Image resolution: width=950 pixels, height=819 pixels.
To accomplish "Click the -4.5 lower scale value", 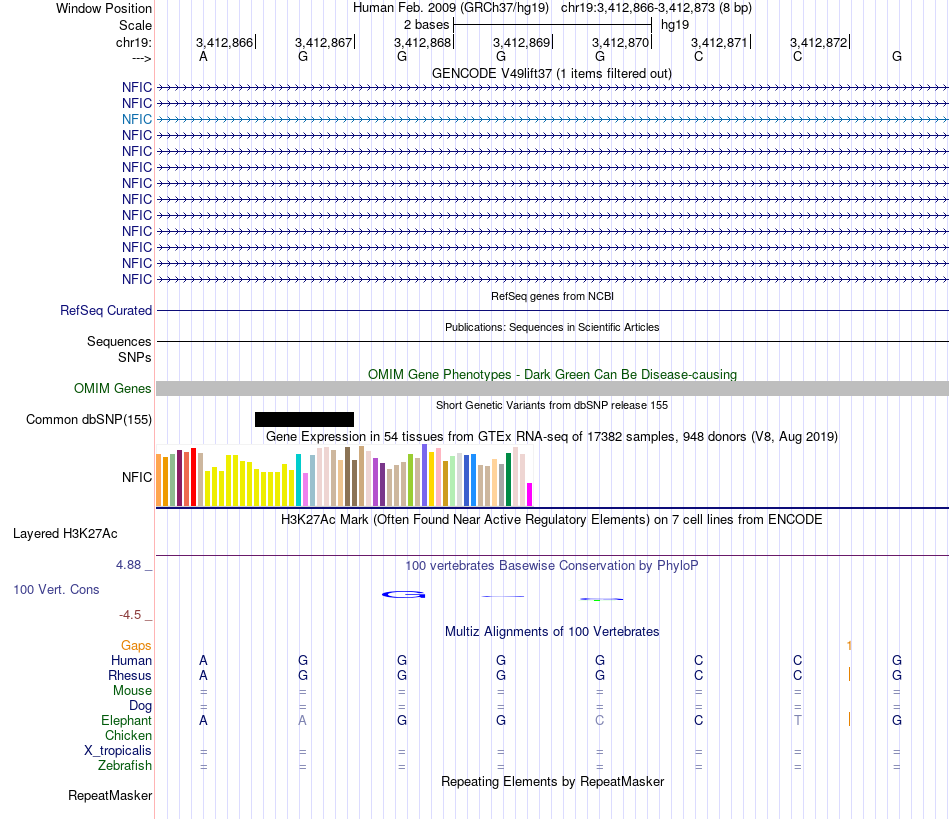I will (130, 615).
